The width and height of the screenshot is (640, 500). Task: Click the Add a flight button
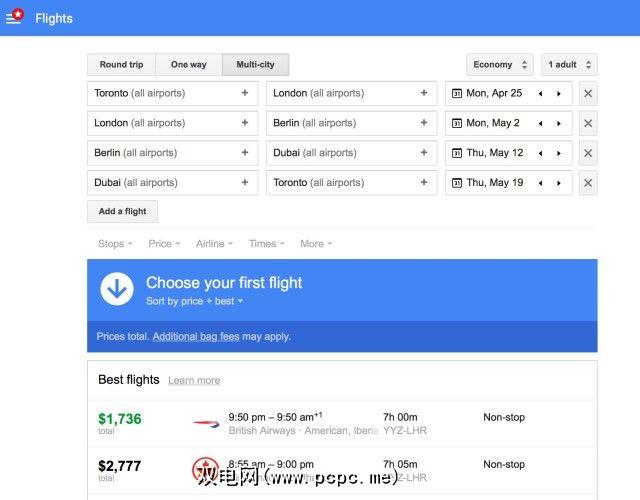pos(122,212)
